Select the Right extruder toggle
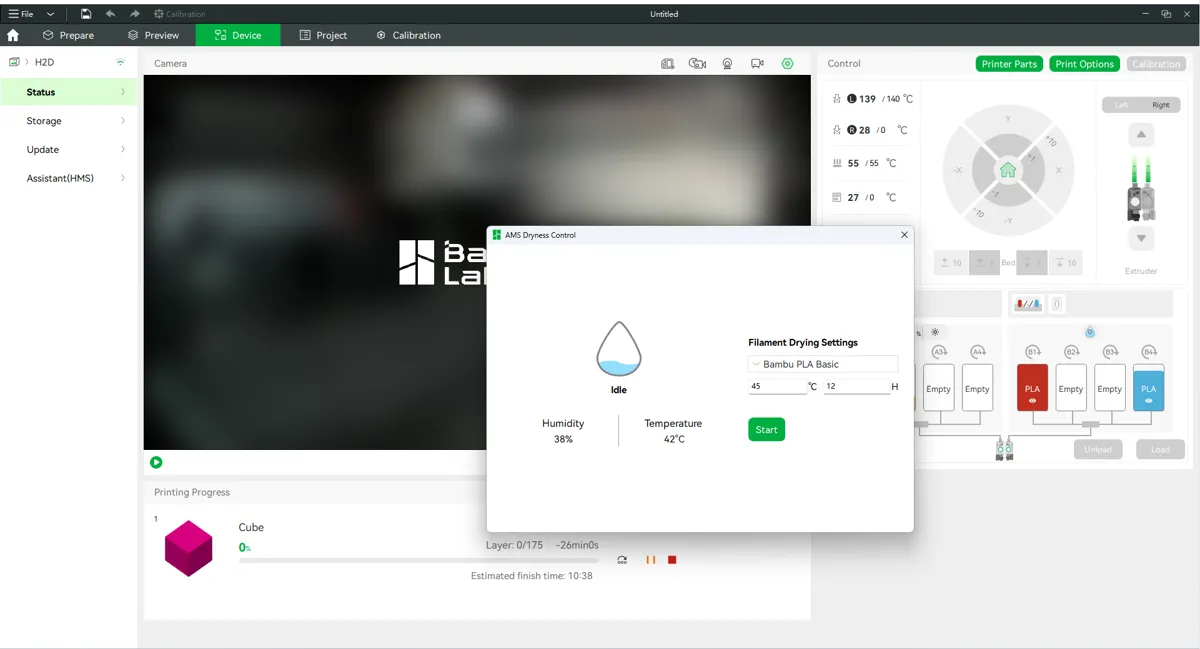 [x=1160, y=105]
